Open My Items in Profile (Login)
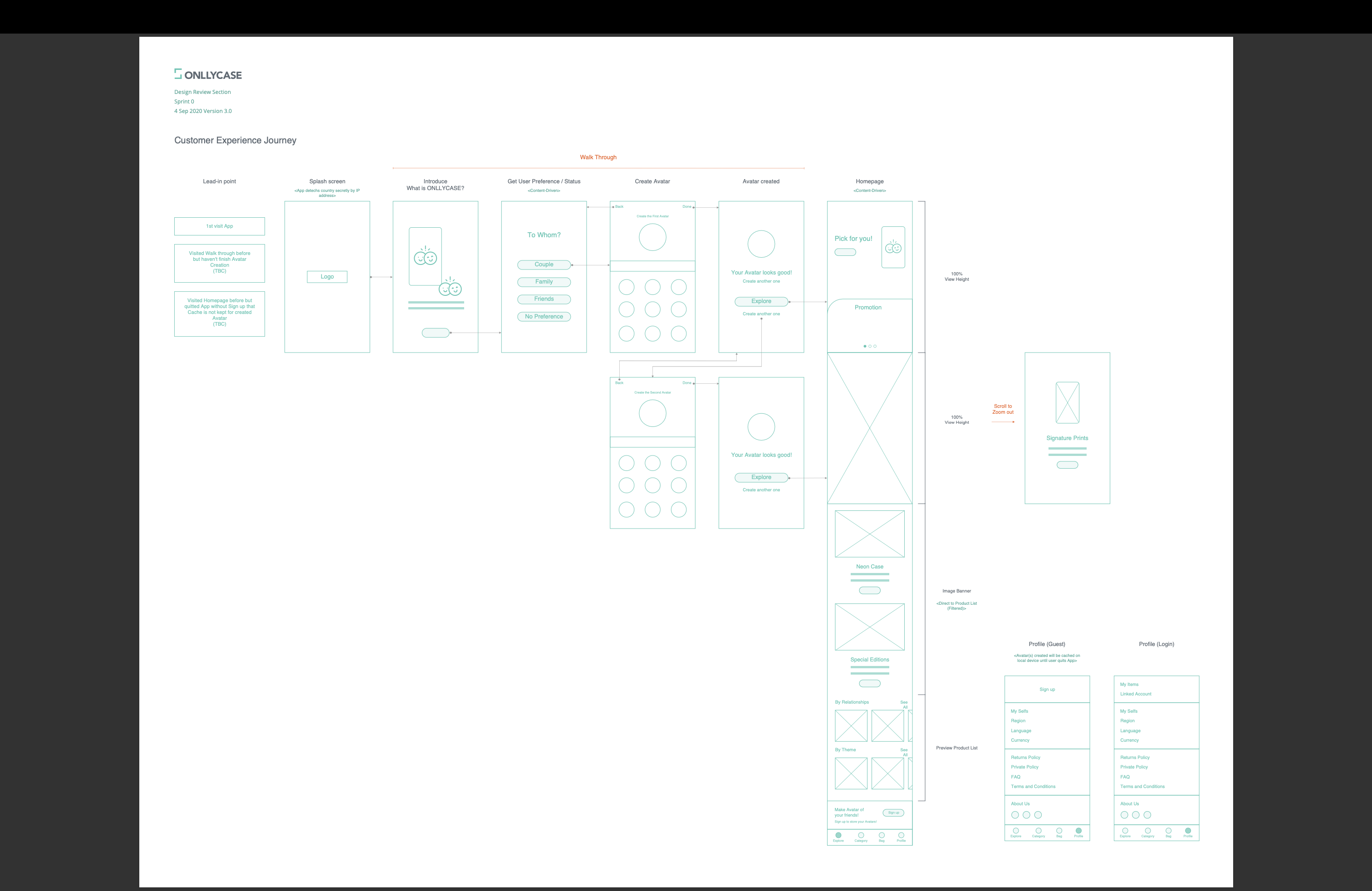Viewport: 1372px width, 891px height. click(x=1129, y=684)
